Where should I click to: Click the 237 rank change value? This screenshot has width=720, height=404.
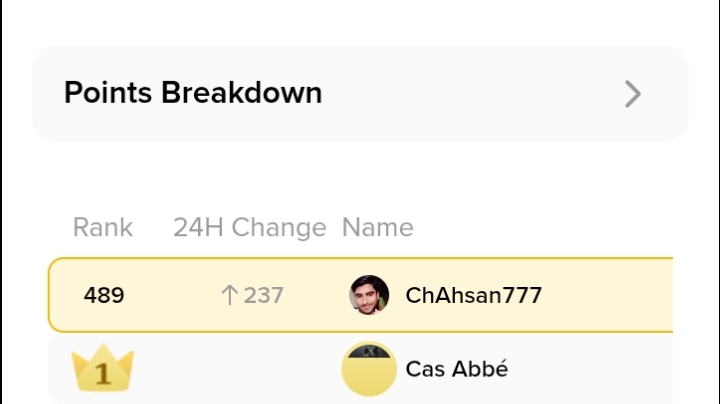pos(264,295)
